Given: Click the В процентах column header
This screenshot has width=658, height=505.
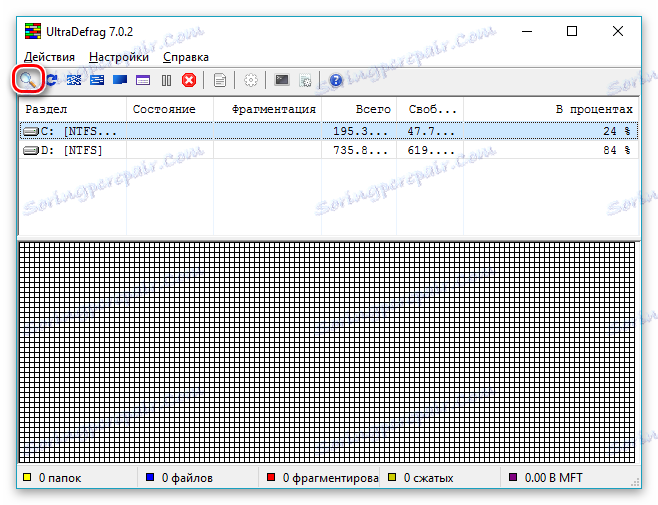Looking at the screenshot, I should pyautogui.click(x=551, y=109).
